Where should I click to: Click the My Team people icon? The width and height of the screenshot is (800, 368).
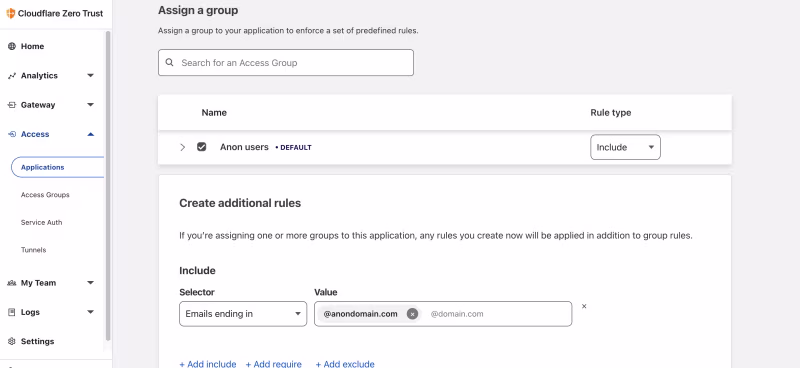[x=12, y=283]
